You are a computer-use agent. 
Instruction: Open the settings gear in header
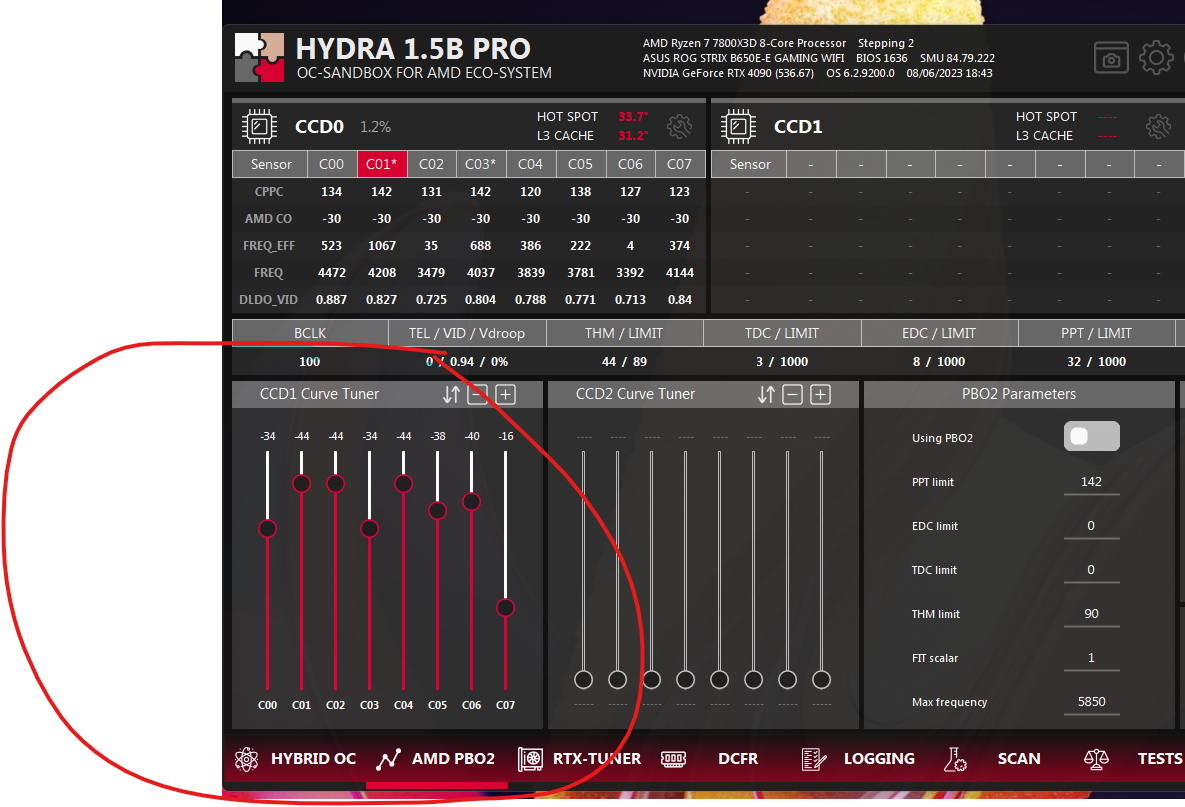tap(1156, 58)
